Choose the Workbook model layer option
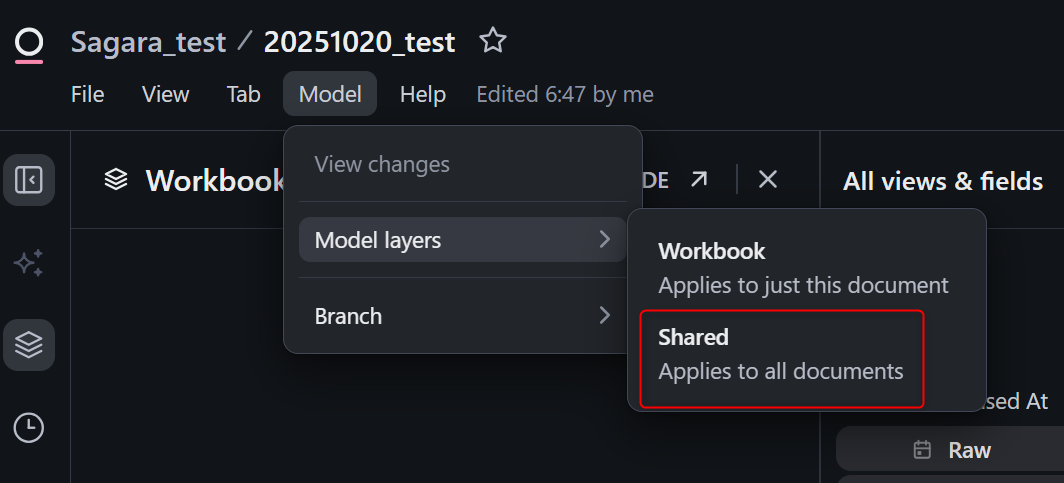The height and width of the screenshot is (483, 1064). [x=803, y=268]
